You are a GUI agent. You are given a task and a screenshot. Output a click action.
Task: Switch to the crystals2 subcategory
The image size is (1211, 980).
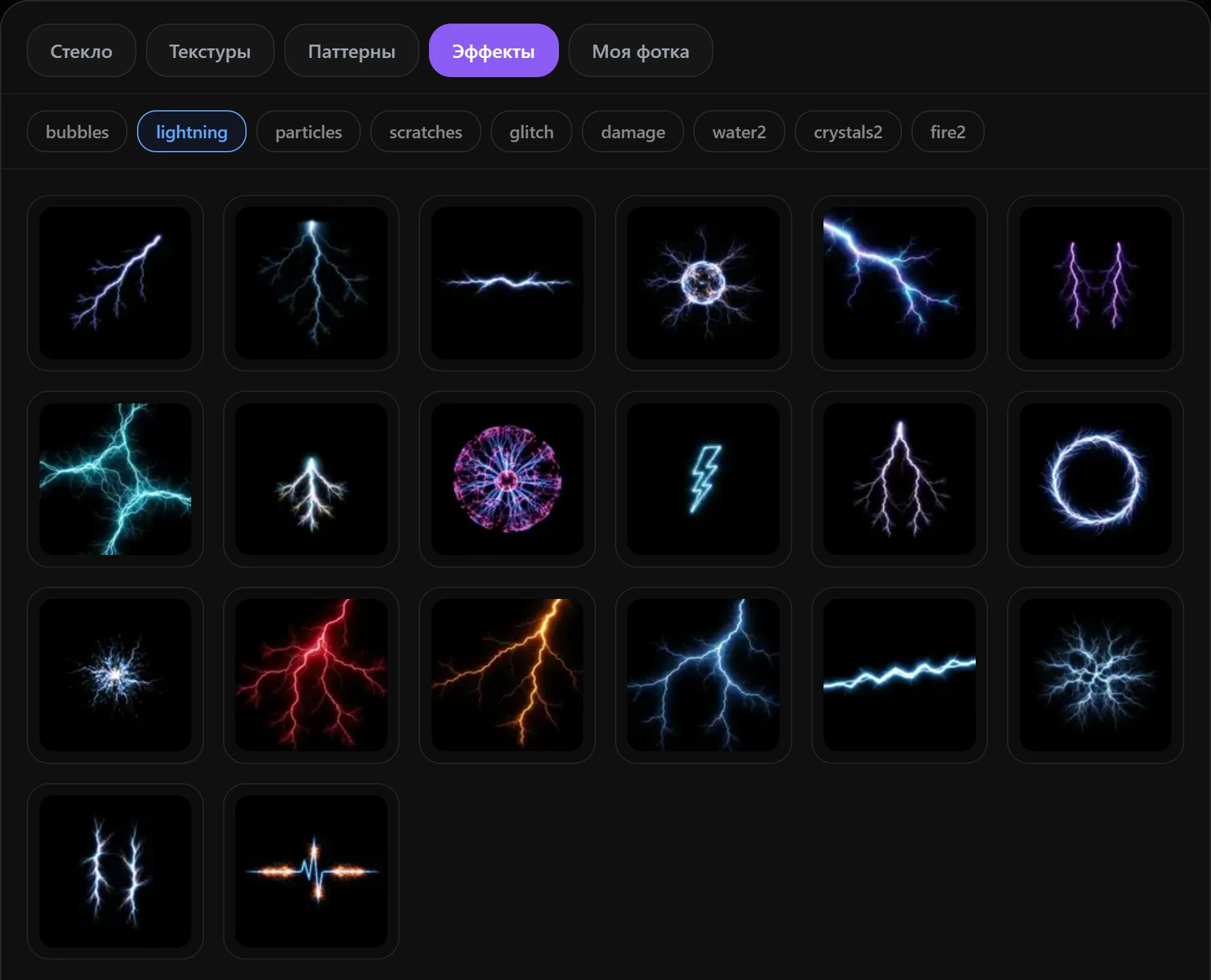848,132
